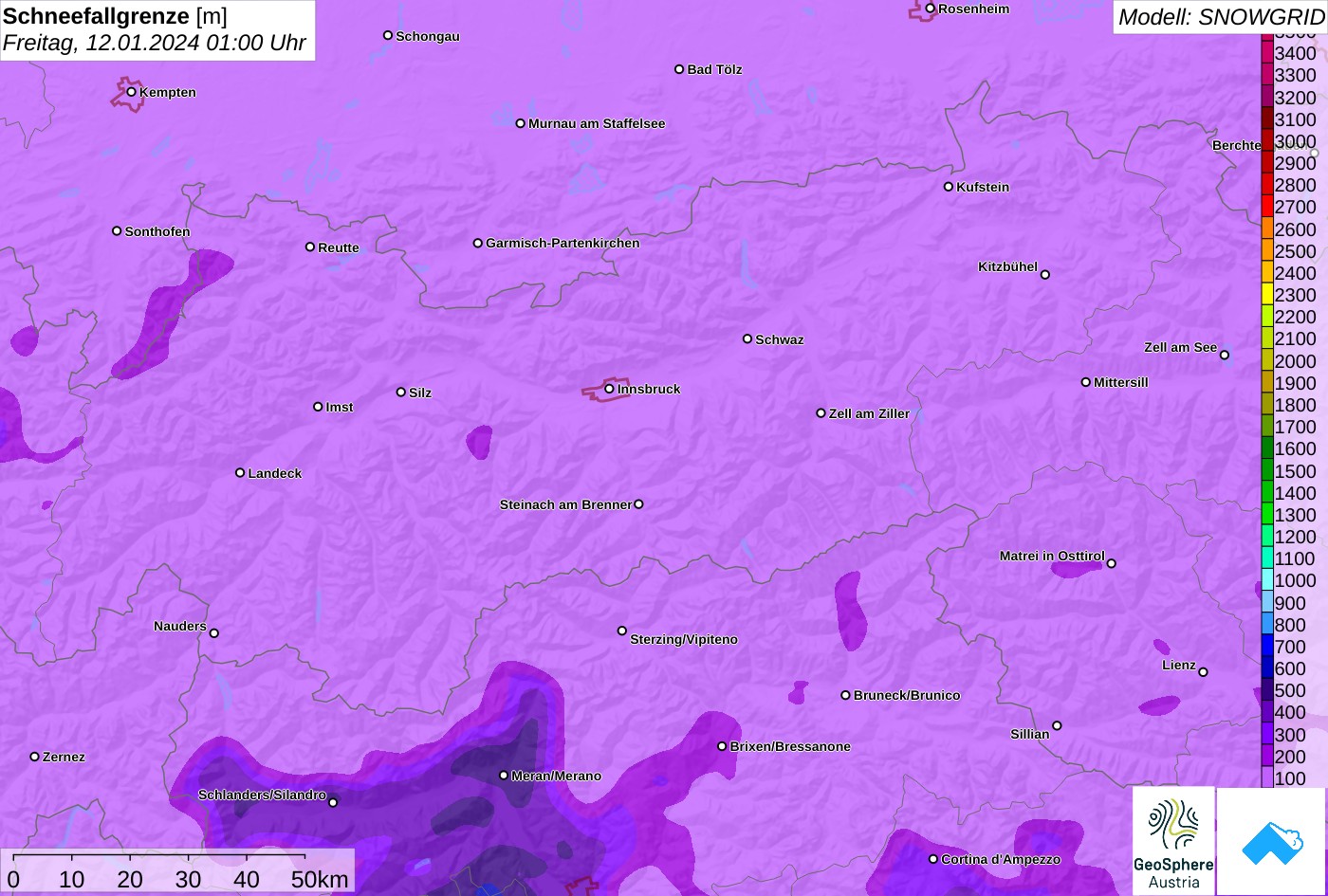Image resolution: width=1328 pixels, height=896 pixels.
Task: Pick the cyan 1000 legend swatch
Action: (1267, 580)
